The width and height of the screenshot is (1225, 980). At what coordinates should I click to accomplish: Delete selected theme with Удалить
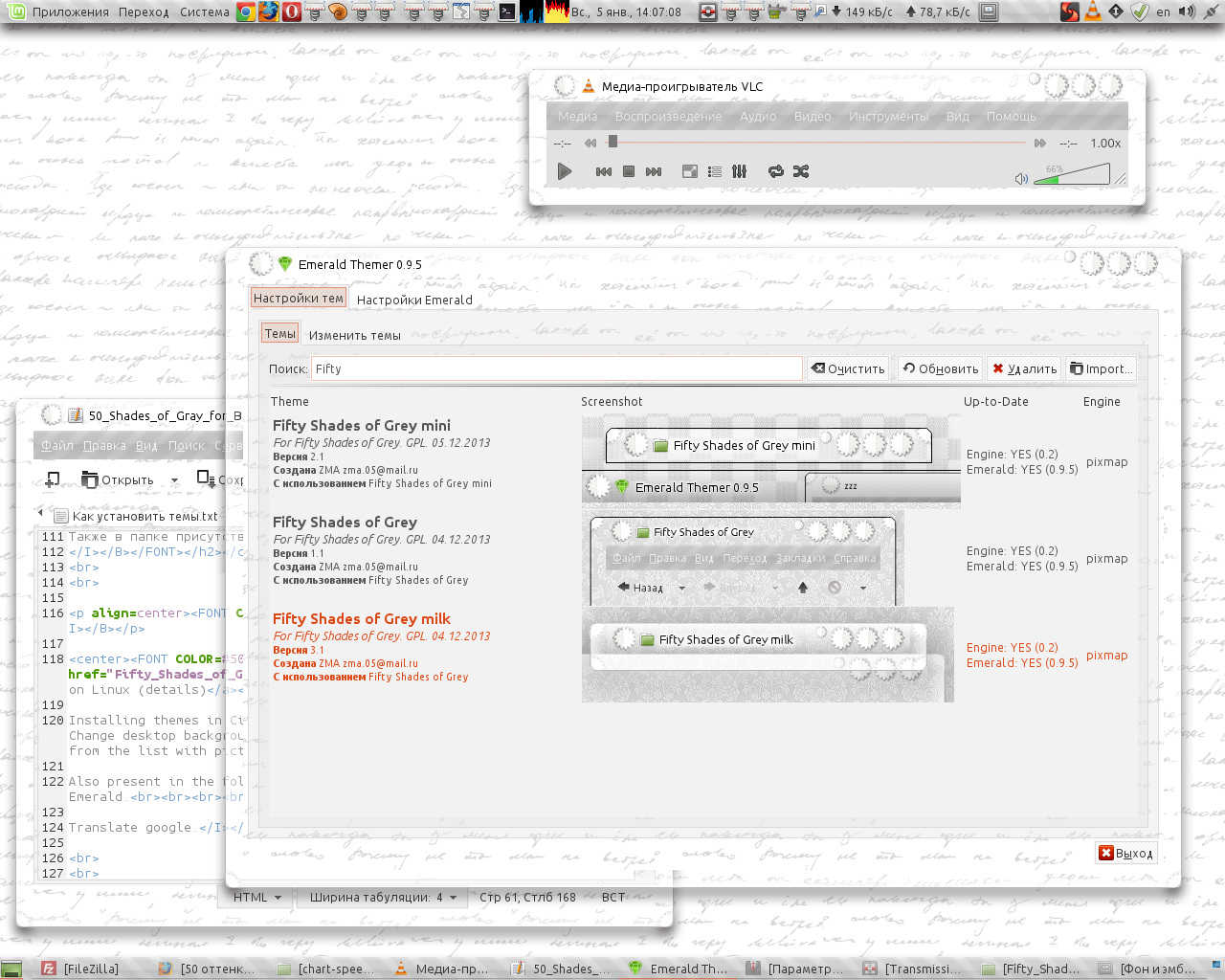coord(1024,368)
